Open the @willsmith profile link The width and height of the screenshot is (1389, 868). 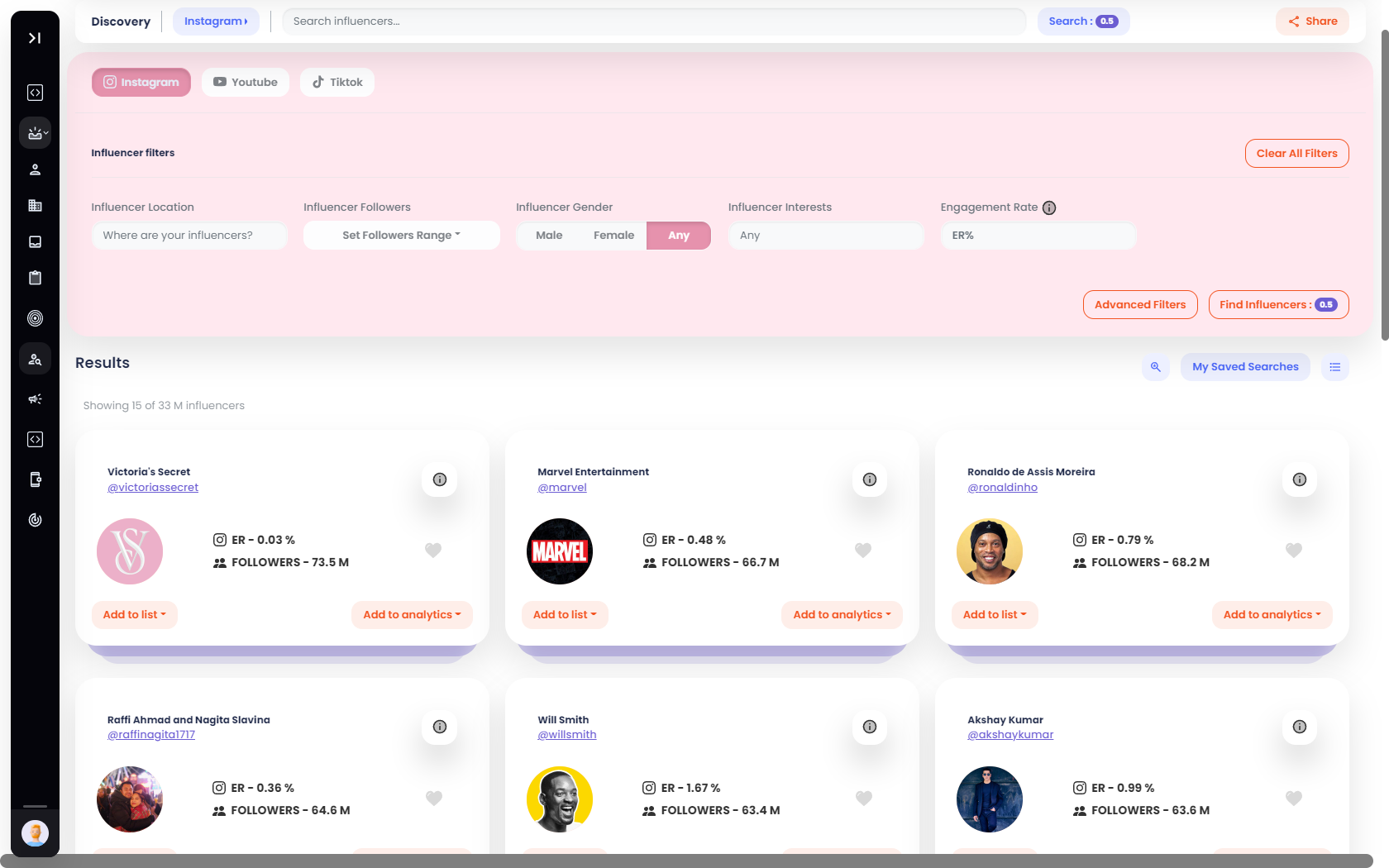pyautogui.click(x=567, y=735)
